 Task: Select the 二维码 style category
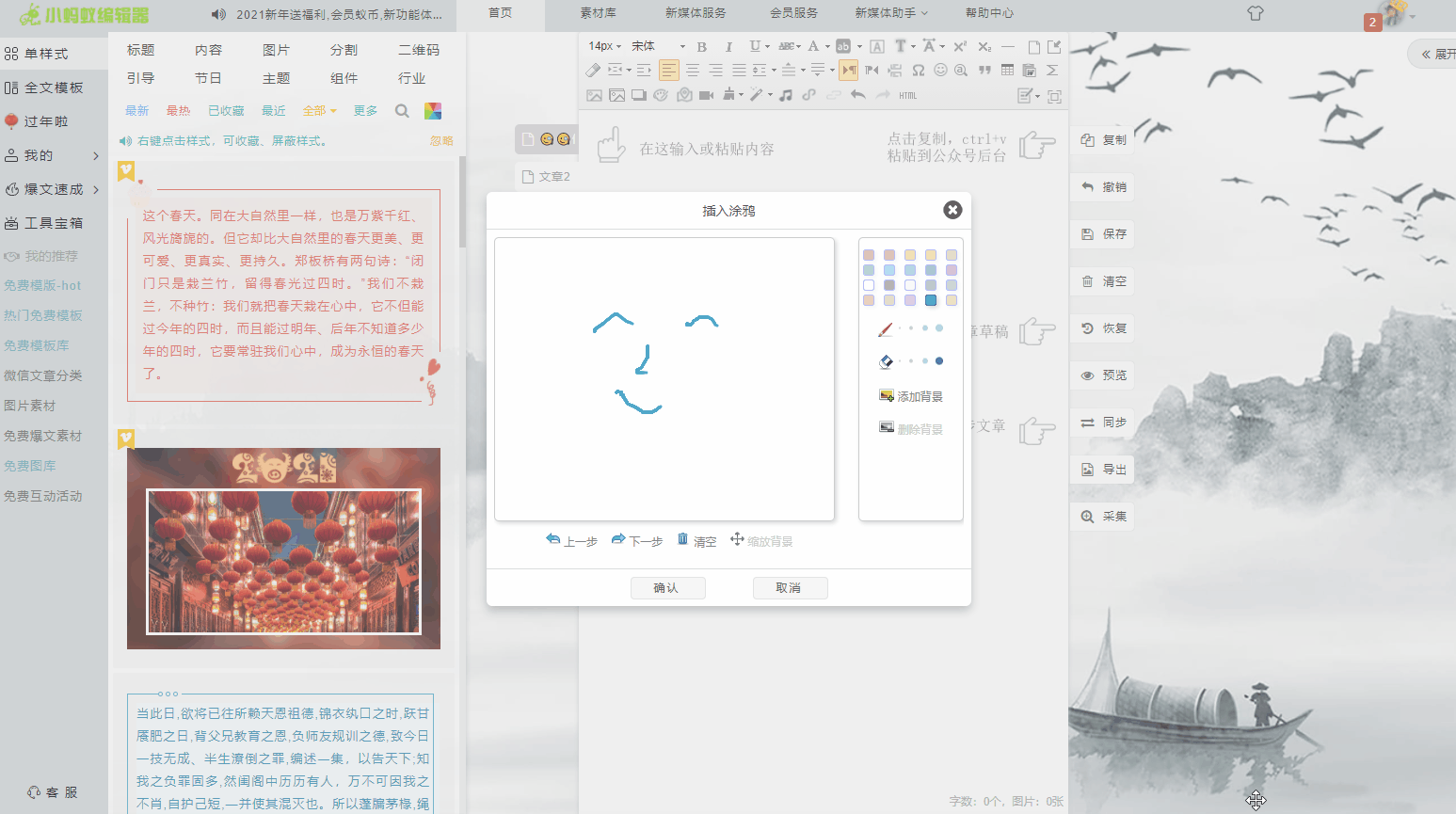click(418, 50)
